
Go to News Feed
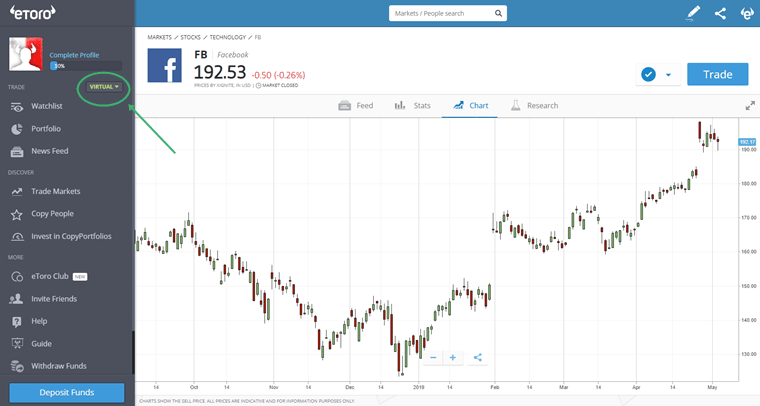pos(50,151)
